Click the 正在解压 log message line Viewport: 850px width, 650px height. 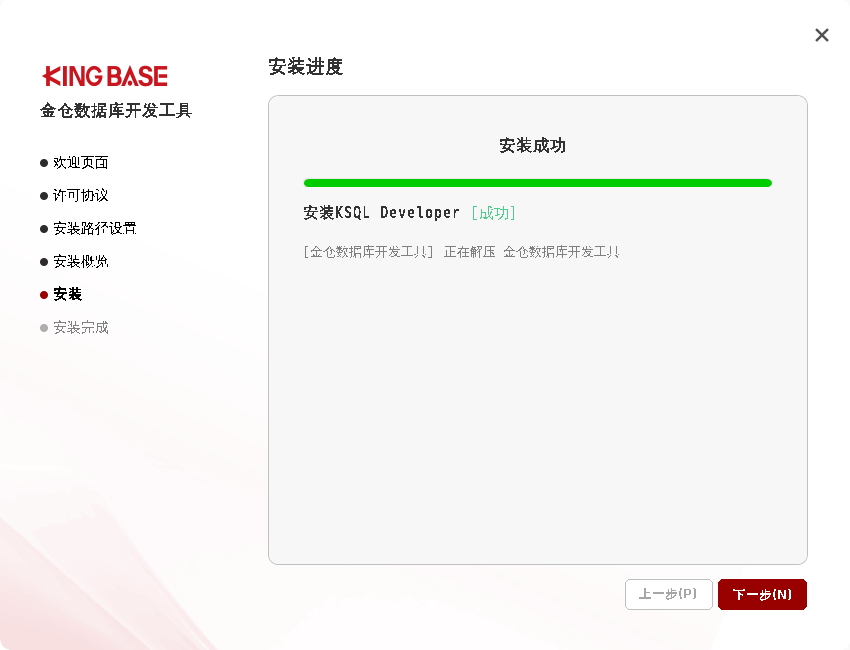click(461, 252)
